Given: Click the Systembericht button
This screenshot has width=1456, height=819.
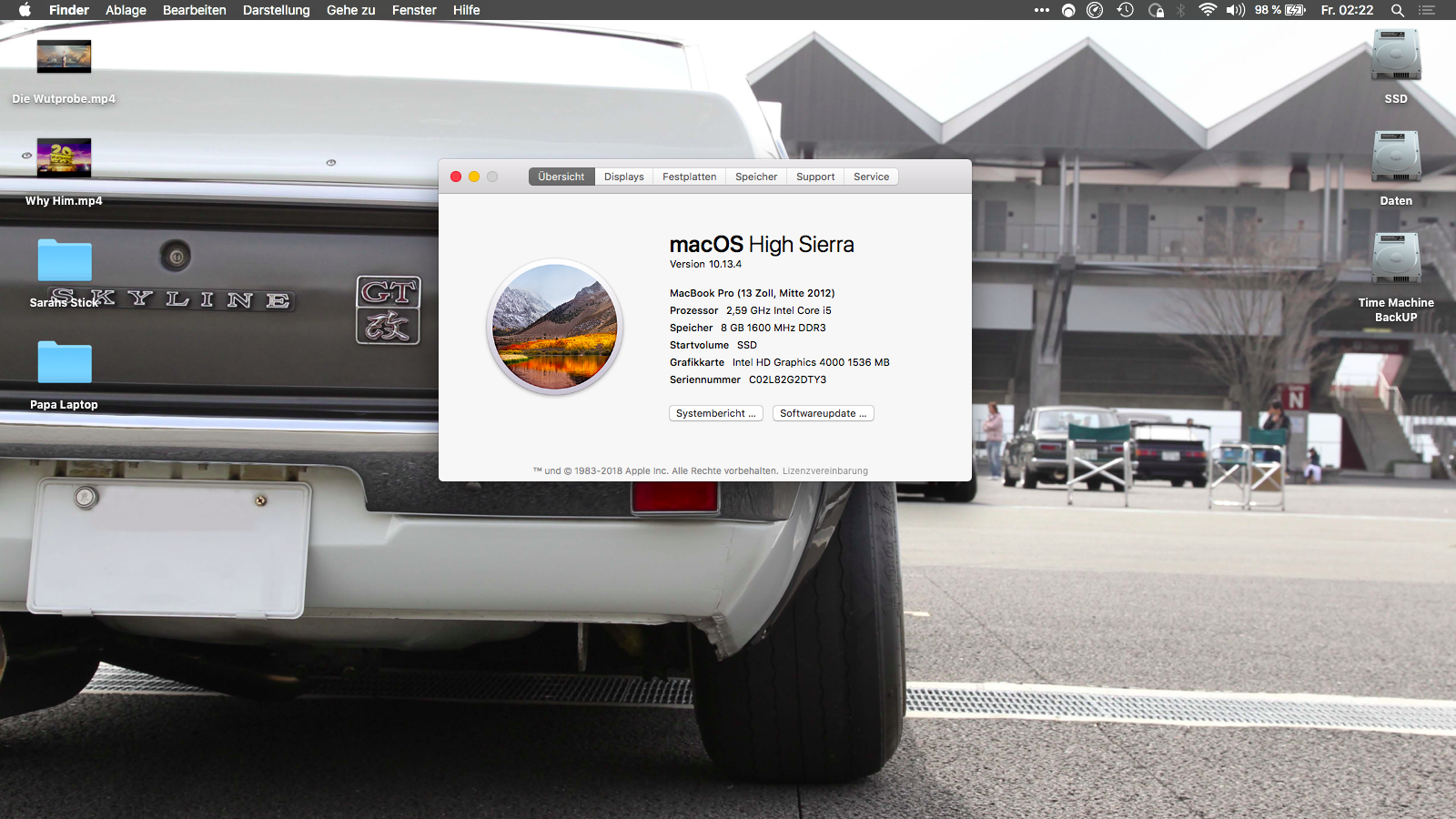Looking at the screenshot, I should [x=716, y=413].
